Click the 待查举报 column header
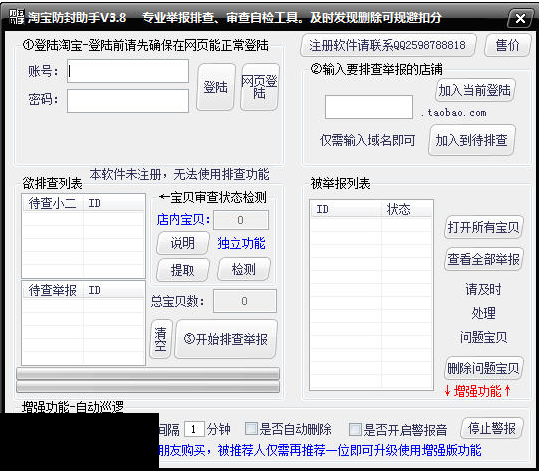This screenshot has height=471, width=539. click(53, 290)
